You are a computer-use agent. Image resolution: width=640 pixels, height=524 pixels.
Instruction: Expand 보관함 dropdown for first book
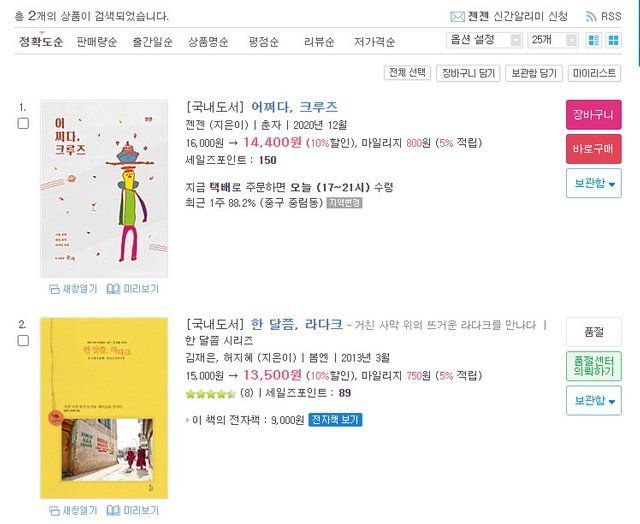(594, 183)
